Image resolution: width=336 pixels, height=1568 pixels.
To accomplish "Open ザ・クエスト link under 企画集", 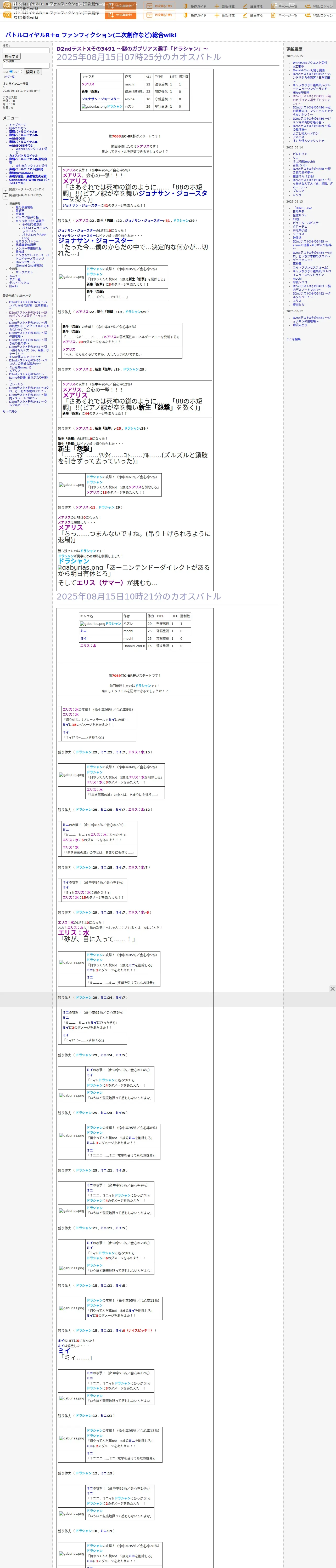I will pos(24,272).
